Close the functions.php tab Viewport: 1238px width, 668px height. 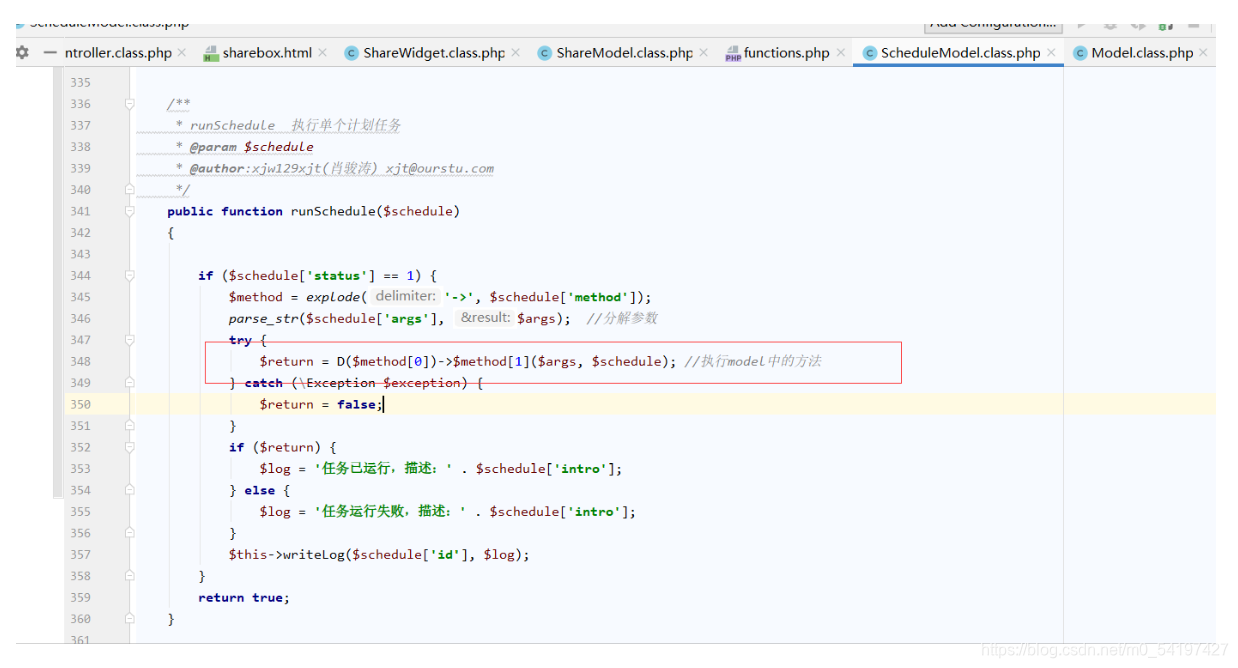point(841,53)
